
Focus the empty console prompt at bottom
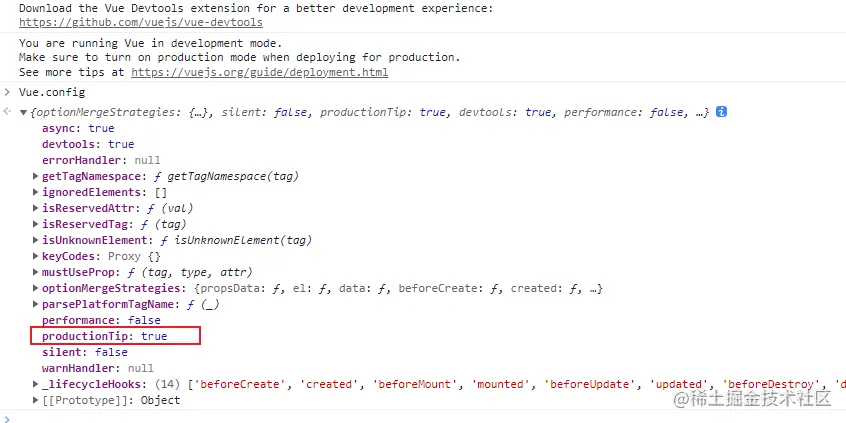coord(423,419)
